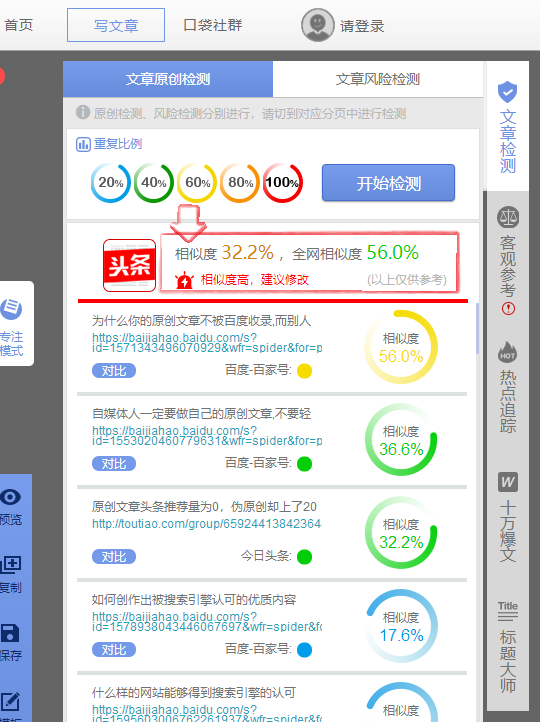Select the 100% repeat ratio circle
The height and width of the screenshot is (722, 540).
283,183
